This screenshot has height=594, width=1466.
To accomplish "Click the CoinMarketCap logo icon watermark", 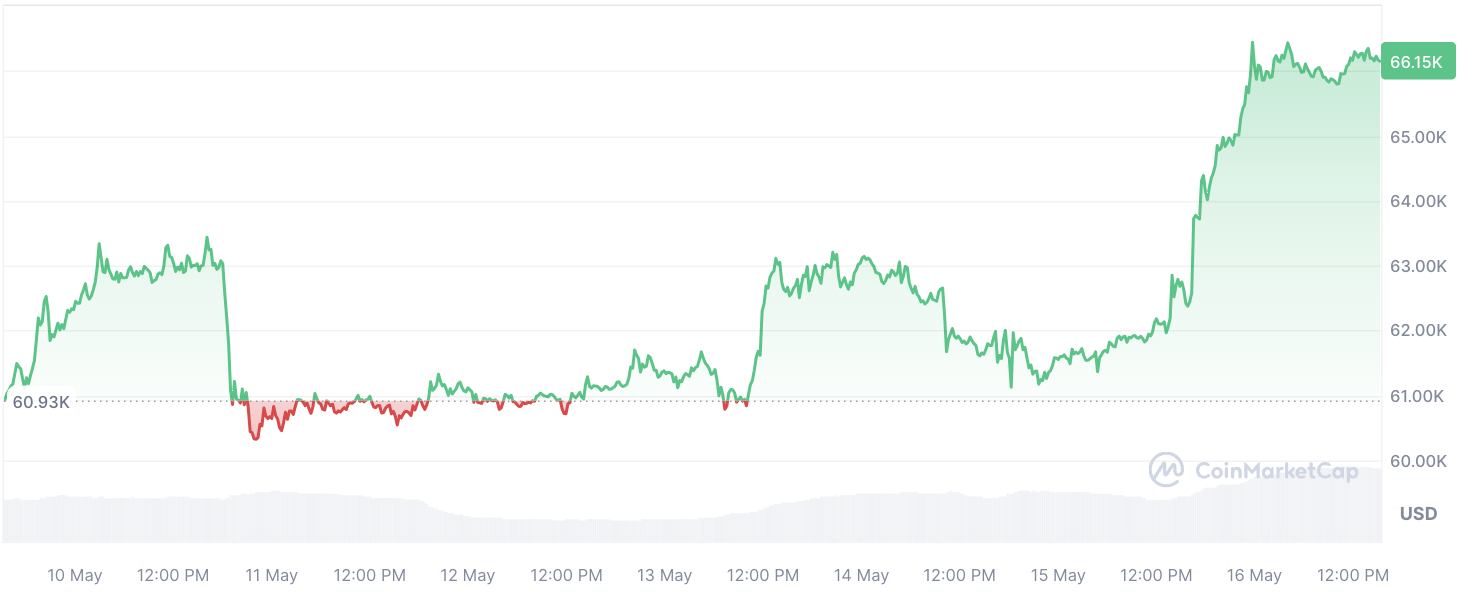I will point(1166,470).
